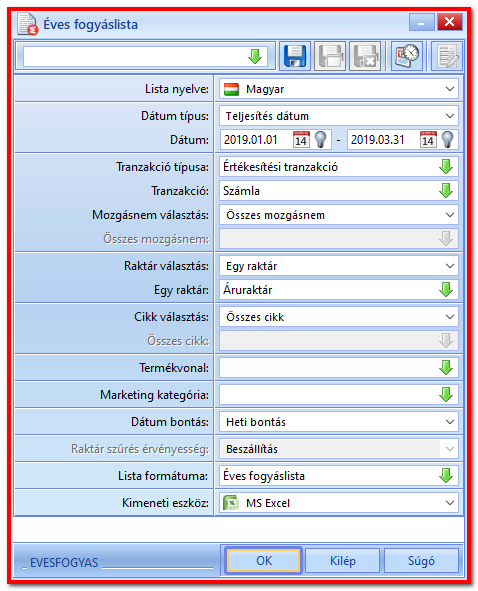
Task: Click the Egy raktár Áruraktár input field
Action: click(339, 290)
